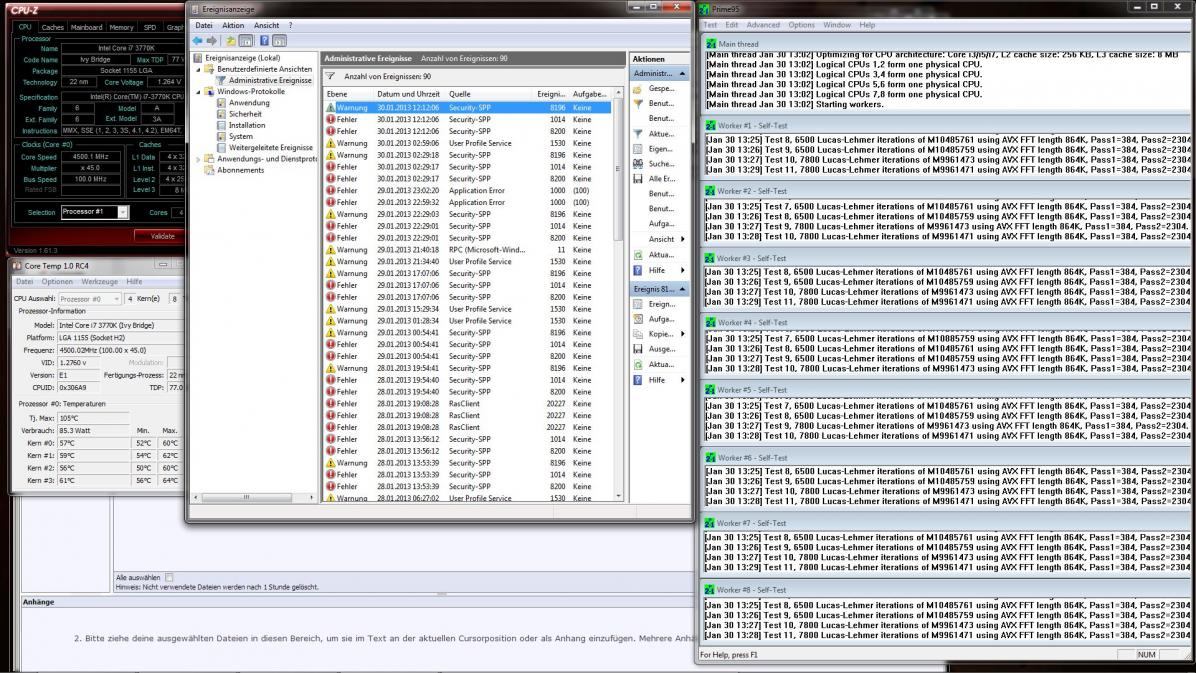This screenshot has width=1196, height=673.
Task: Click the Prime95 title bar icon
Action: coord(704,9)
